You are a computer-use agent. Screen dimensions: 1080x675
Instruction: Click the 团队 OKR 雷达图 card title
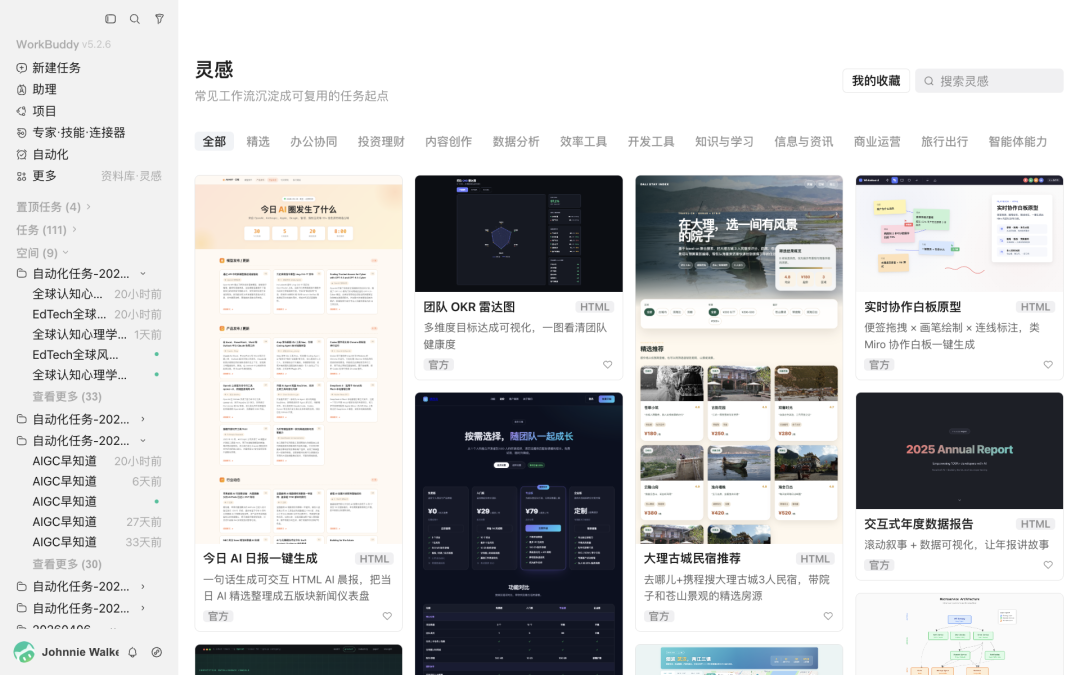(469, 307)
